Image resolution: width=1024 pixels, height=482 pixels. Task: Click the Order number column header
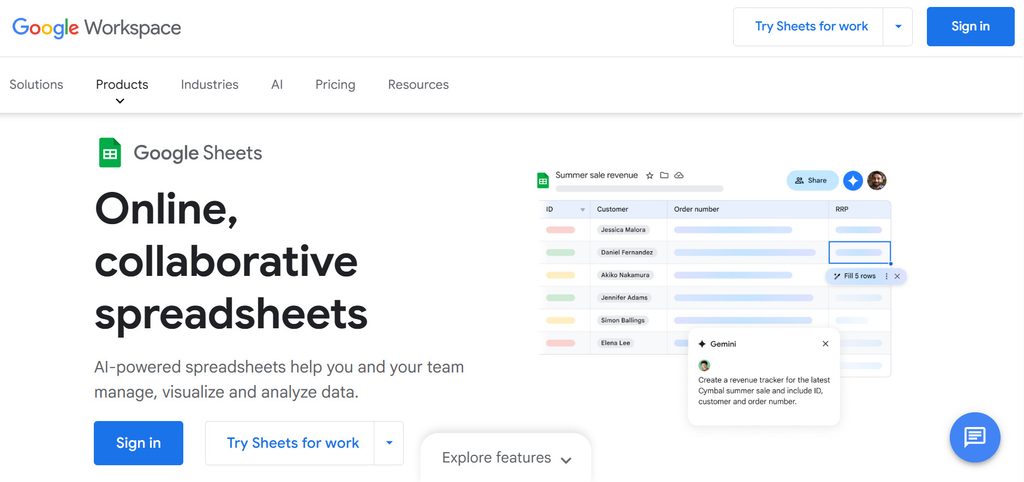point(696,209)
